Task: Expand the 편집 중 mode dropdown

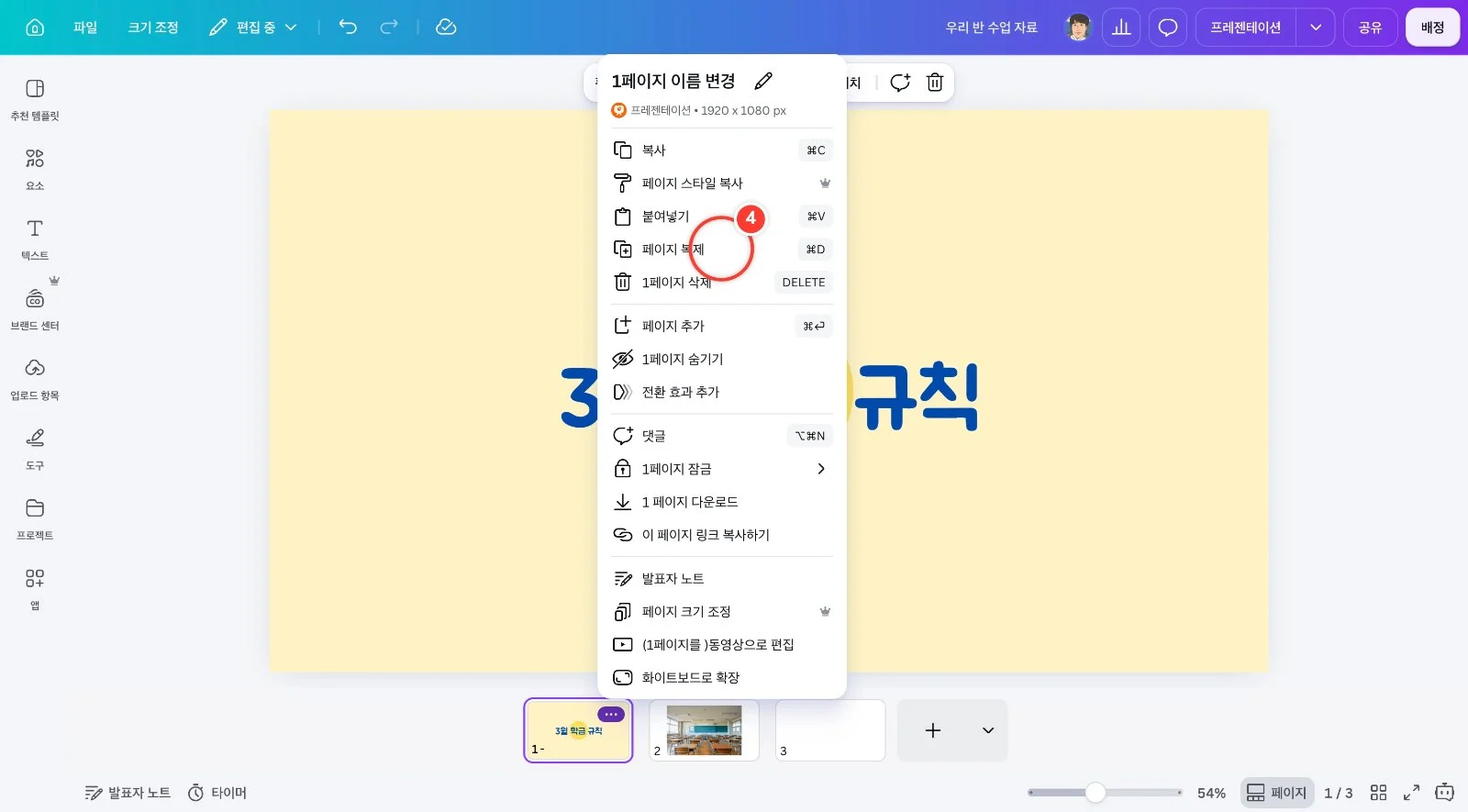Action: tap(253, 28)
